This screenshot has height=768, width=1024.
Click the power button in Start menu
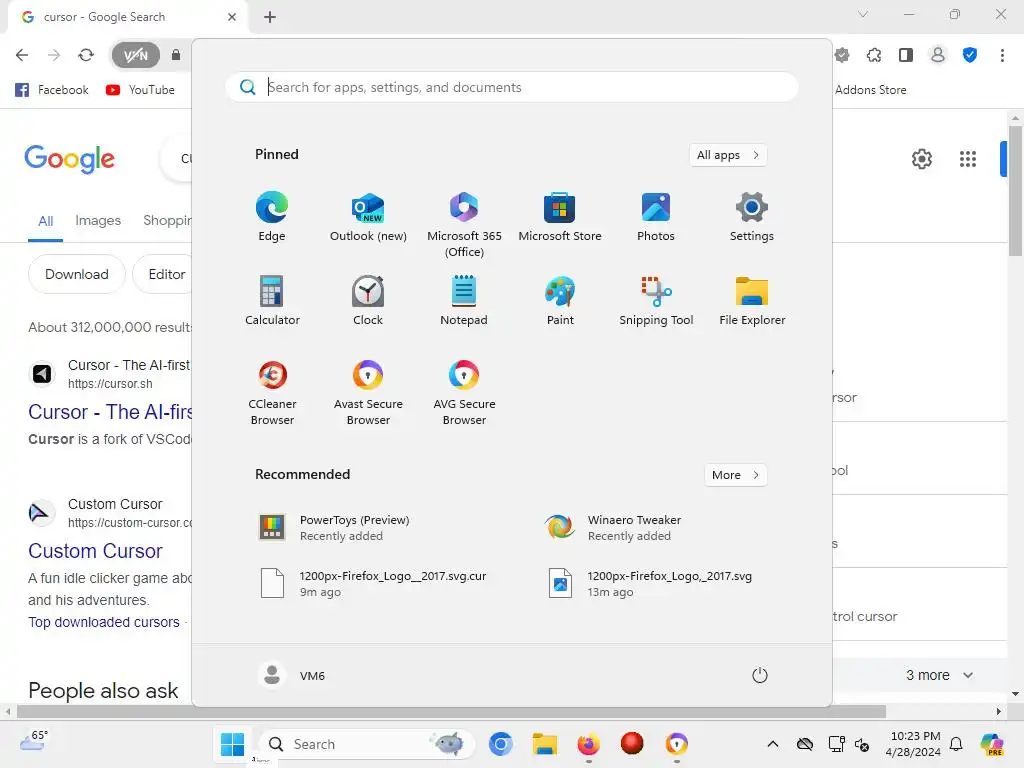760,675
